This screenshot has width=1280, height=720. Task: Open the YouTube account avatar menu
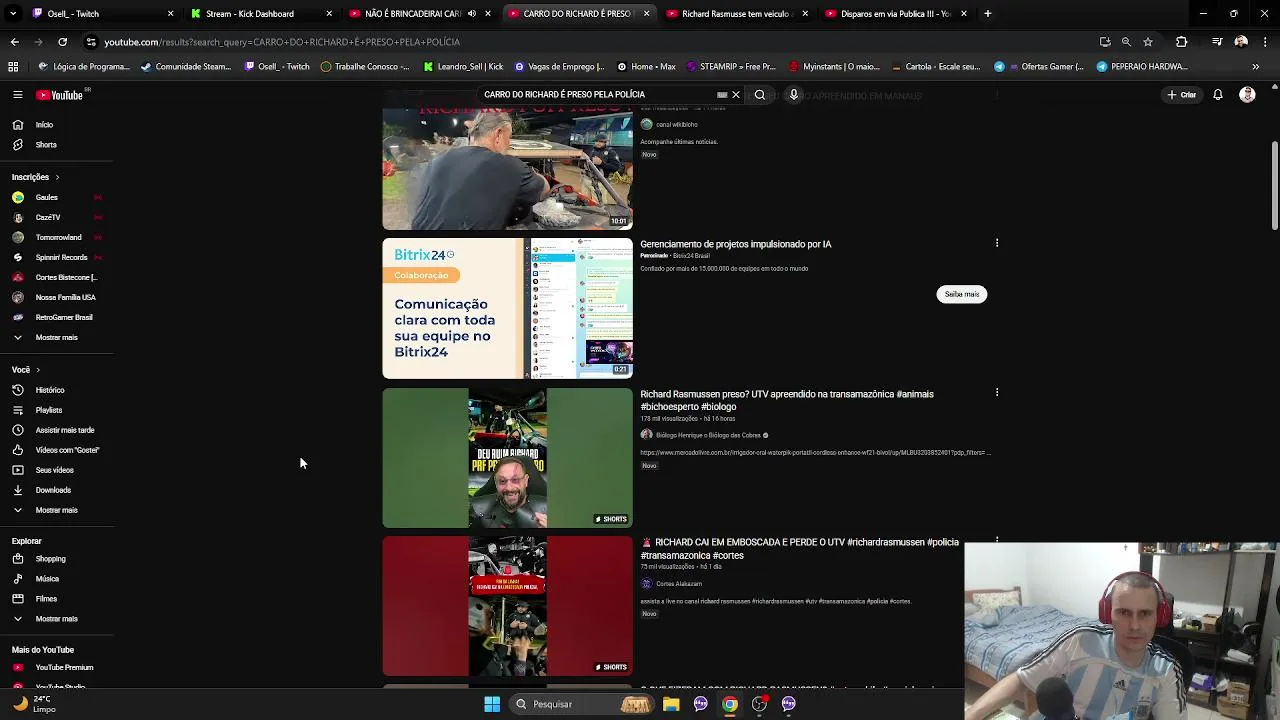[1247, 95]
